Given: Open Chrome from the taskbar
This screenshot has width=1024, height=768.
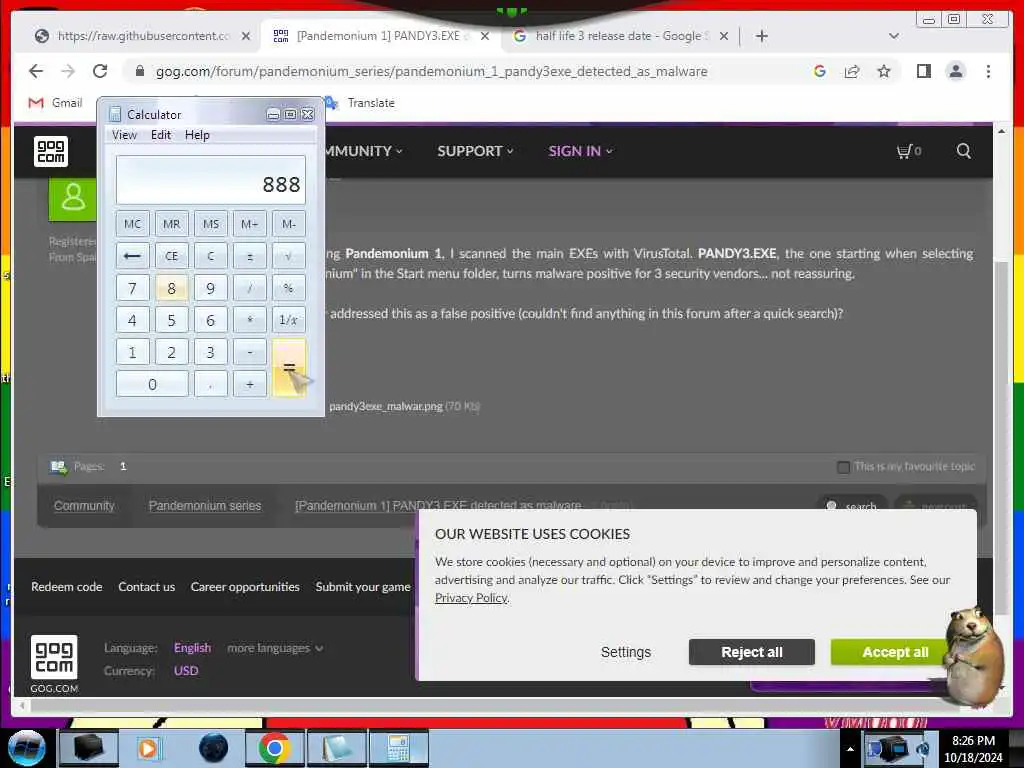Looking at the screenshot, I should [x=274, y=748].
